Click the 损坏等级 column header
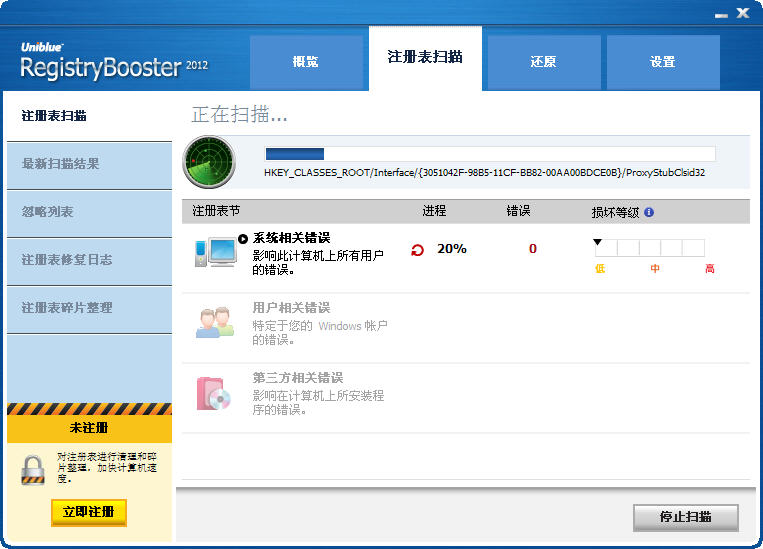 coord(615,212)
